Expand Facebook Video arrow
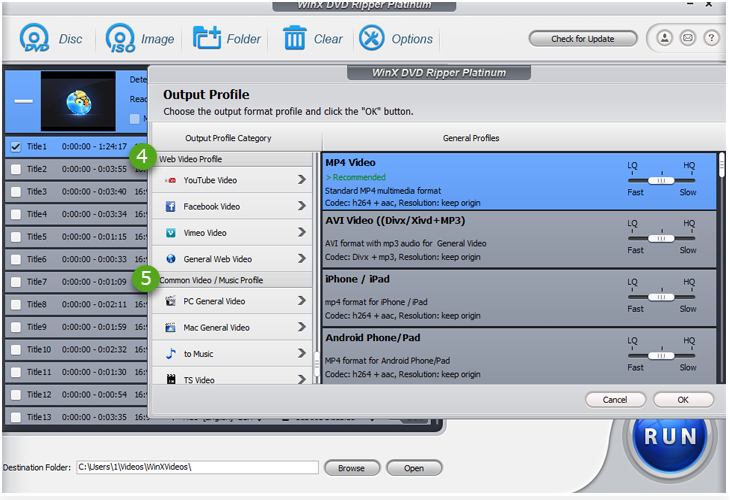This screenshot has height=500, width=730. click(x=302, y=206)
